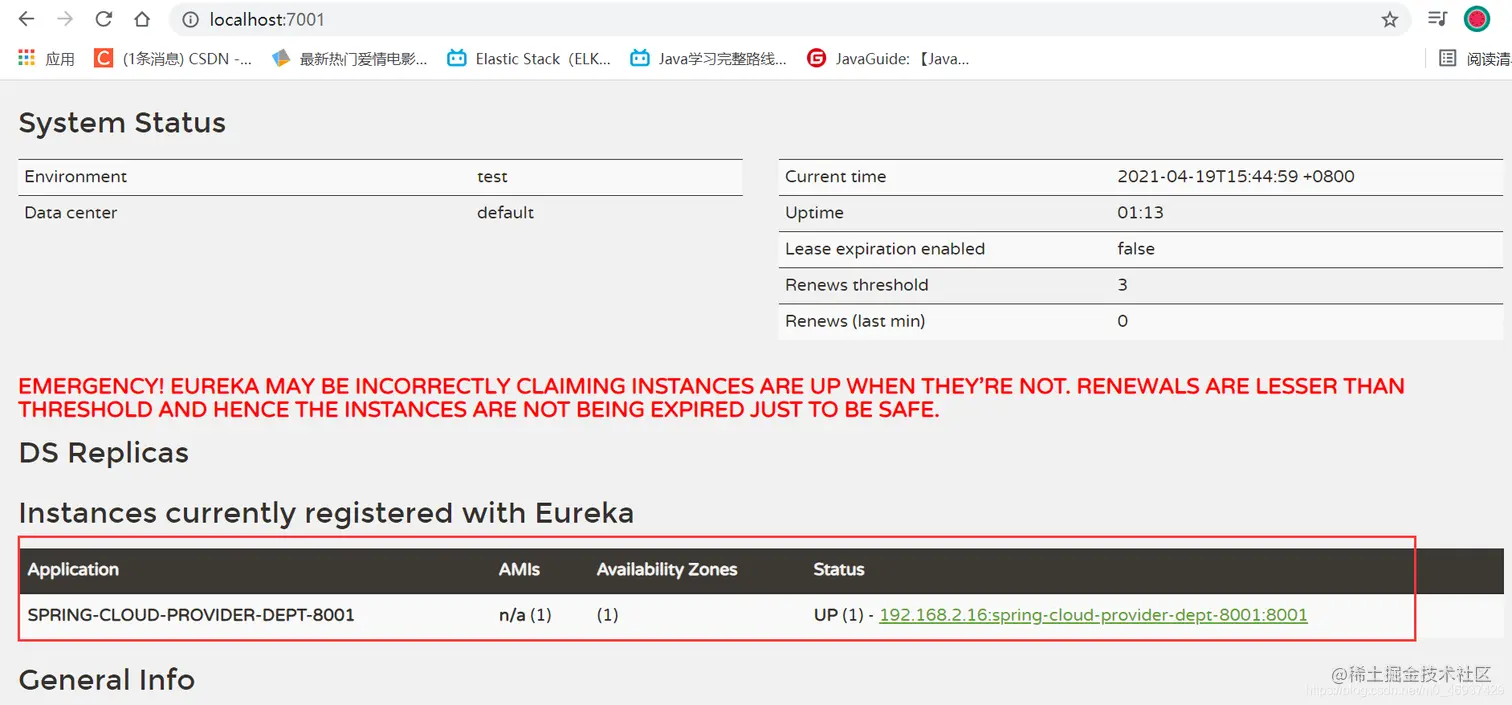Screen dimensions: 1512x705
Task: Click the AMIs column header
Action: (x=519, y=570)
